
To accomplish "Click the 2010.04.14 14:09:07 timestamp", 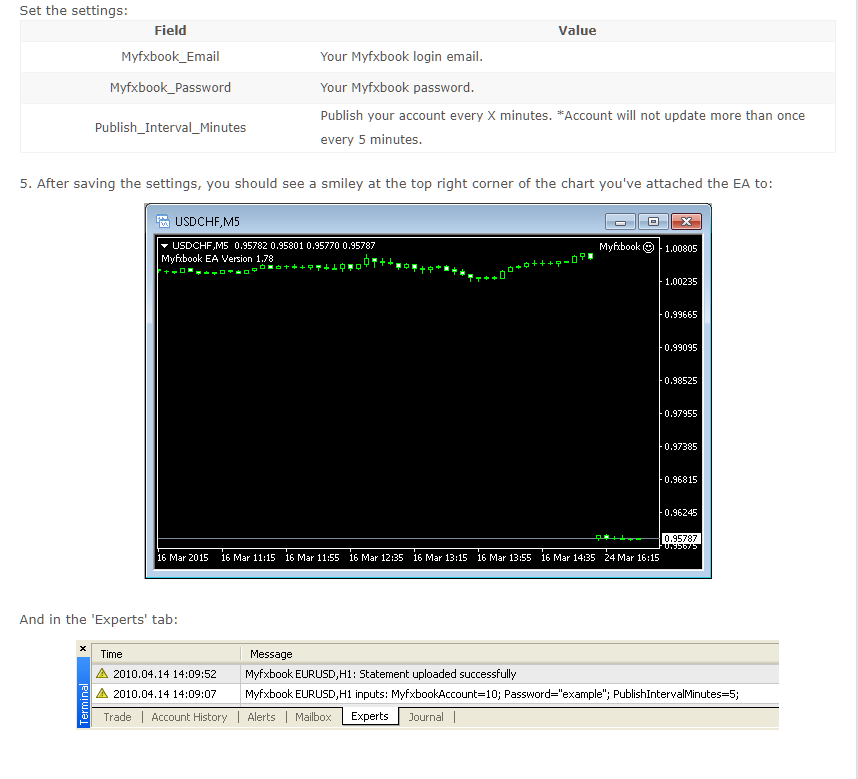I will point(165,694).
